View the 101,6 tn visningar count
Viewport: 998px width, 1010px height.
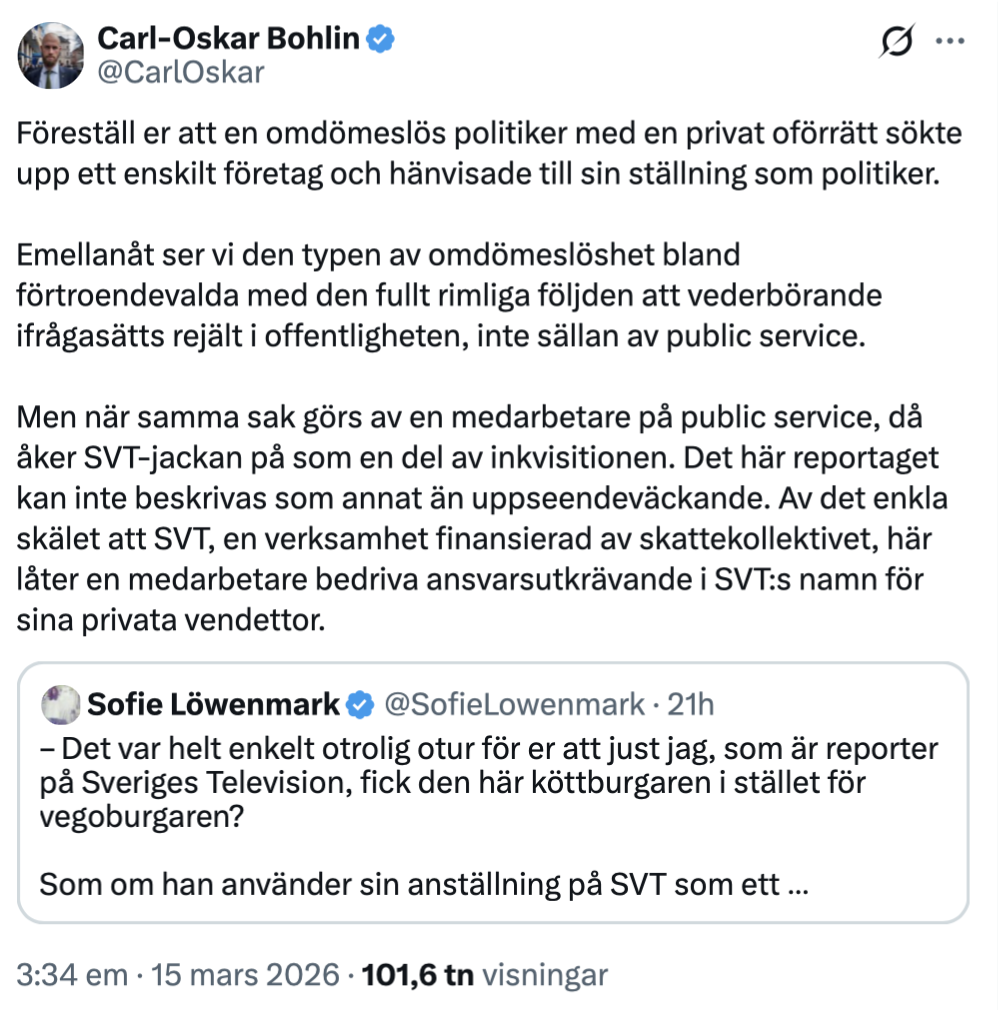point(484,975)
